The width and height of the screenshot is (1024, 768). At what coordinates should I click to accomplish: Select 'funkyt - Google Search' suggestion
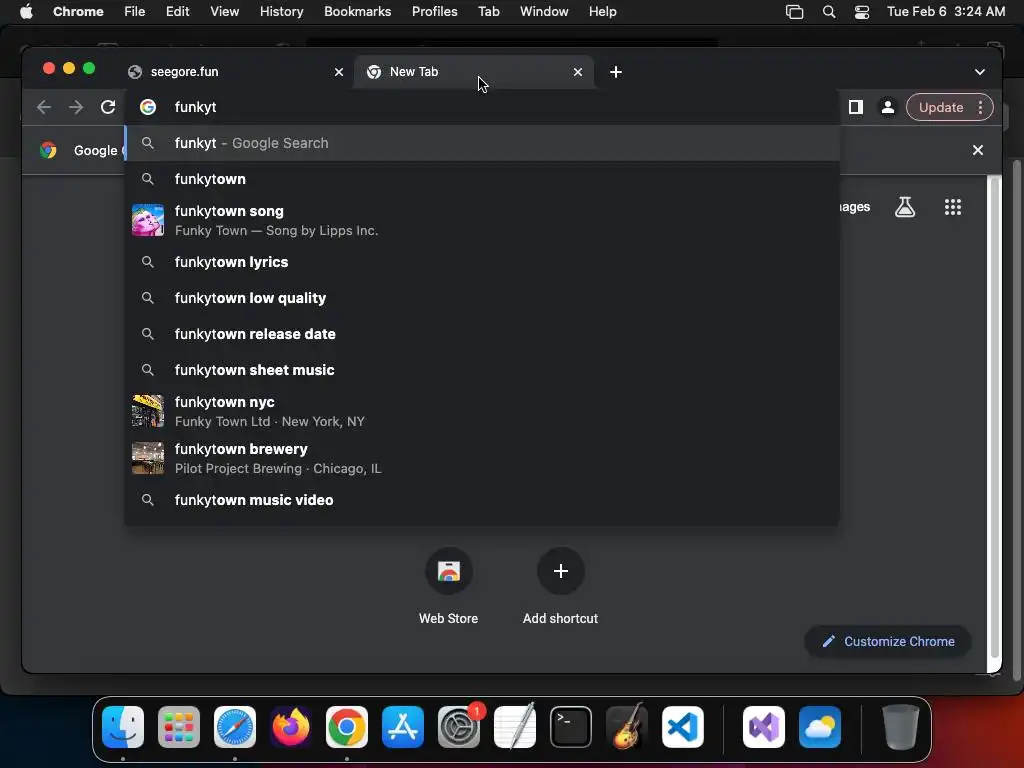(481, 143)
